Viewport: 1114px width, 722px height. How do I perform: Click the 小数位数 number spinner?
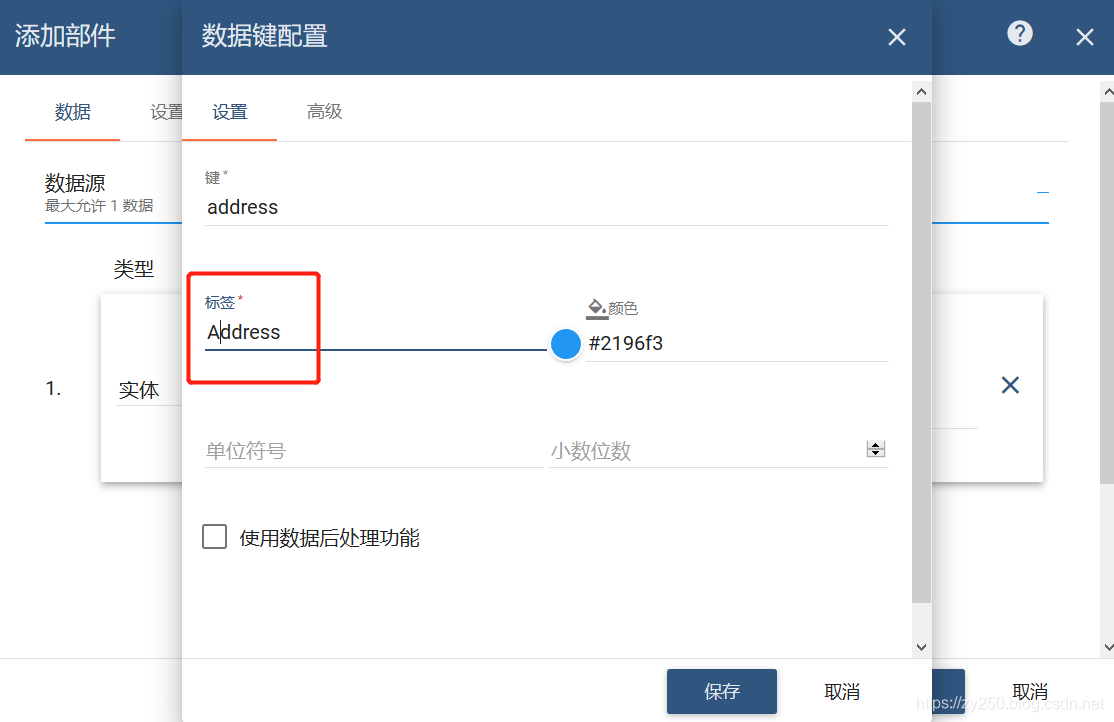coord(875,449)
